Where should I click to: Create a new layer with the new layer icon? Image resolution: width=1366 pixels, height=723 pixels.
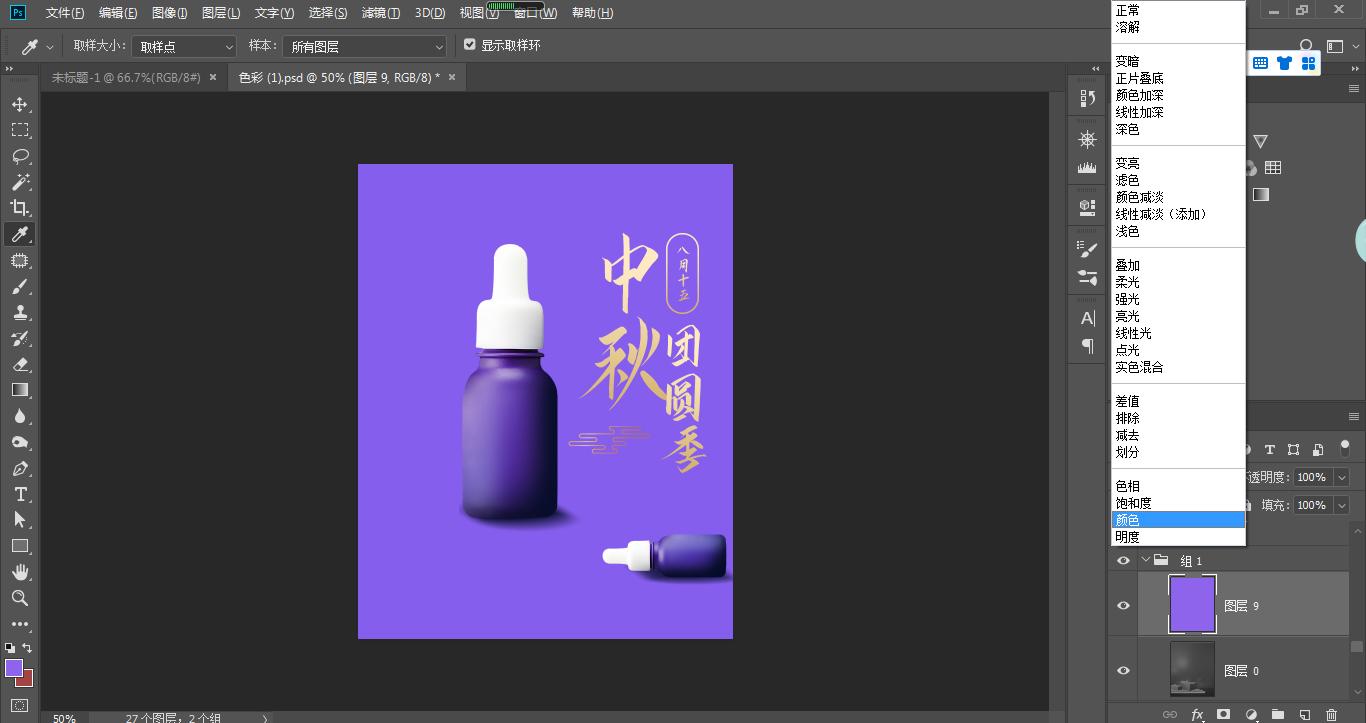[x=1306, y=715]
